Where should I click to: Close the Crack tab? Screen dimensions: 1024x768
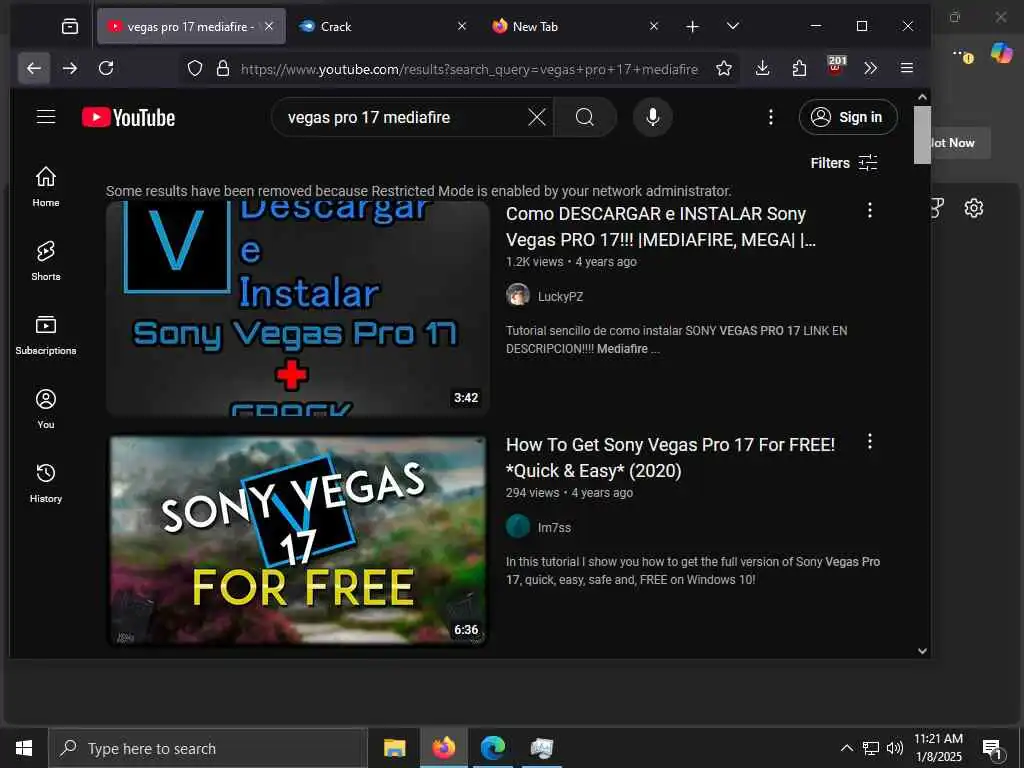[x=462, y=26]
